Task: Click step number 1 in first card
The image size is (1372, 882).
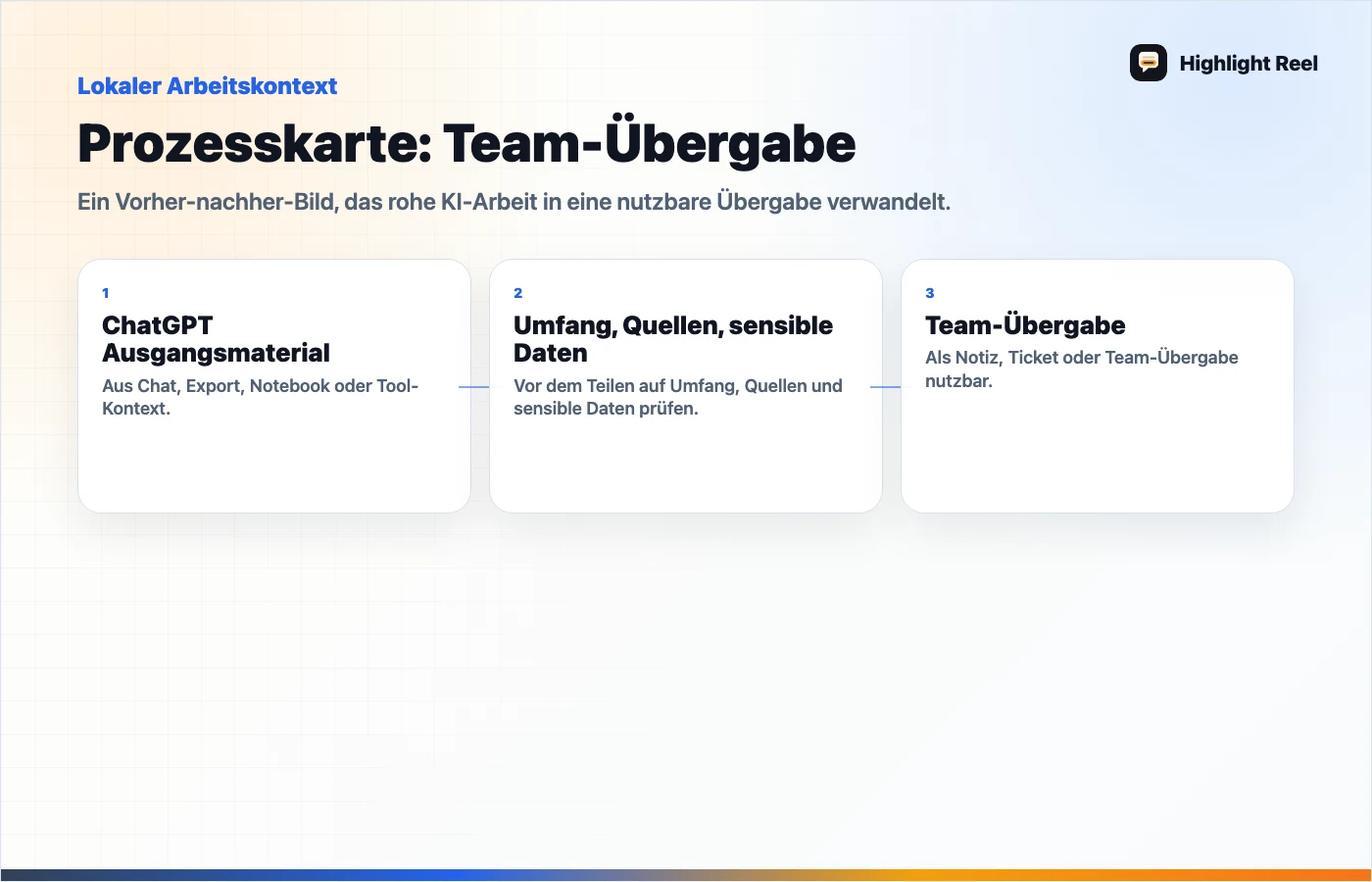Action: click(x=106, y=293)
